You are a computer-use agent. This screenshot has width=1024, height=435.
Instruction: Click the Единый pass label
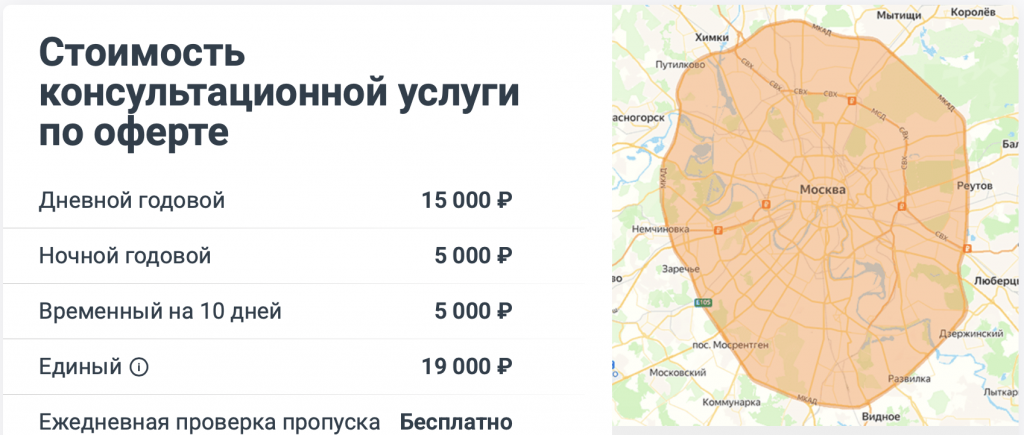coord(80,367)
